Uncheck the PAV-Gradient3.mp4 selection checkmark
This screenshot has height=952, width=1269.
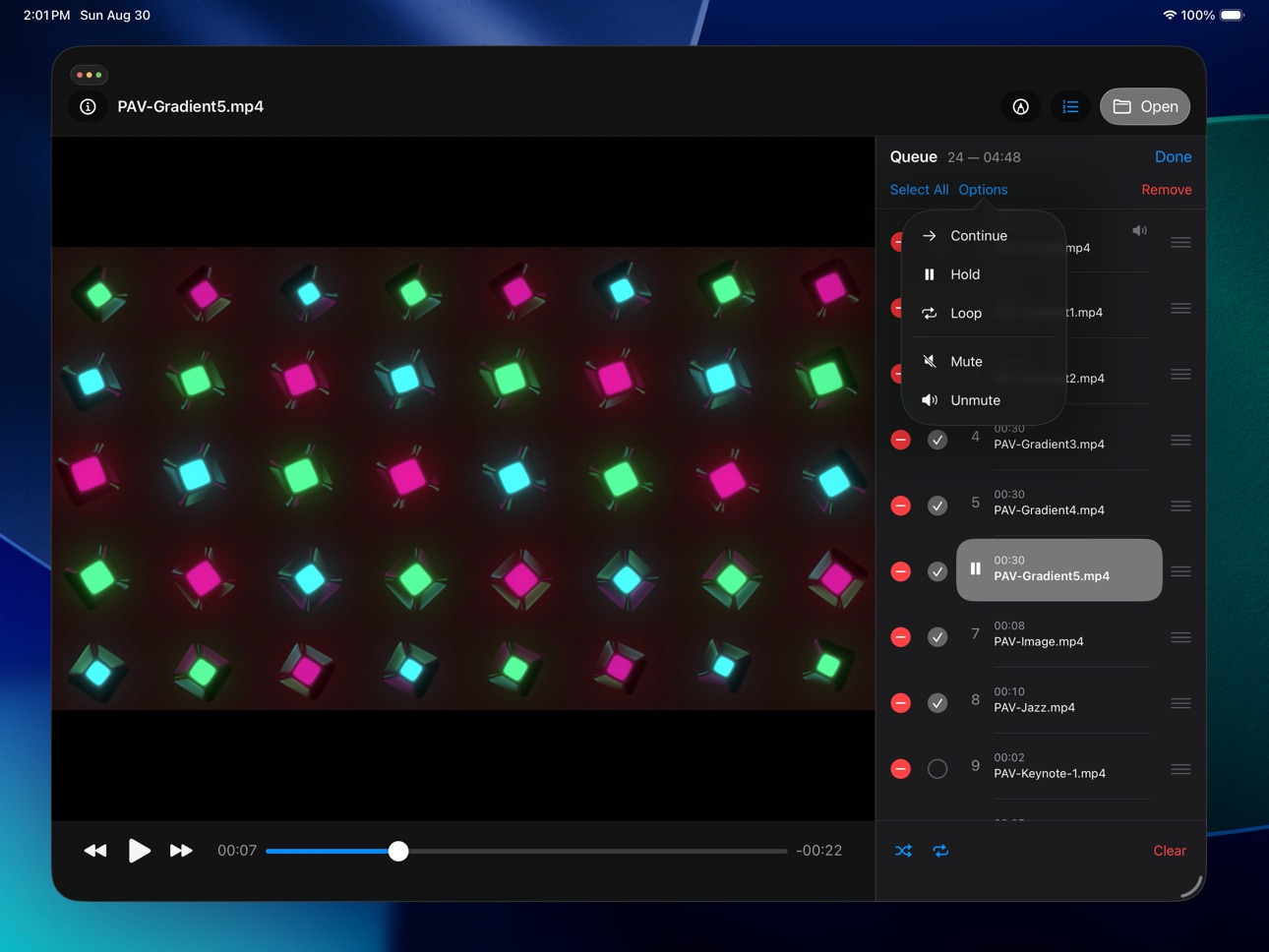pos(937,440)
